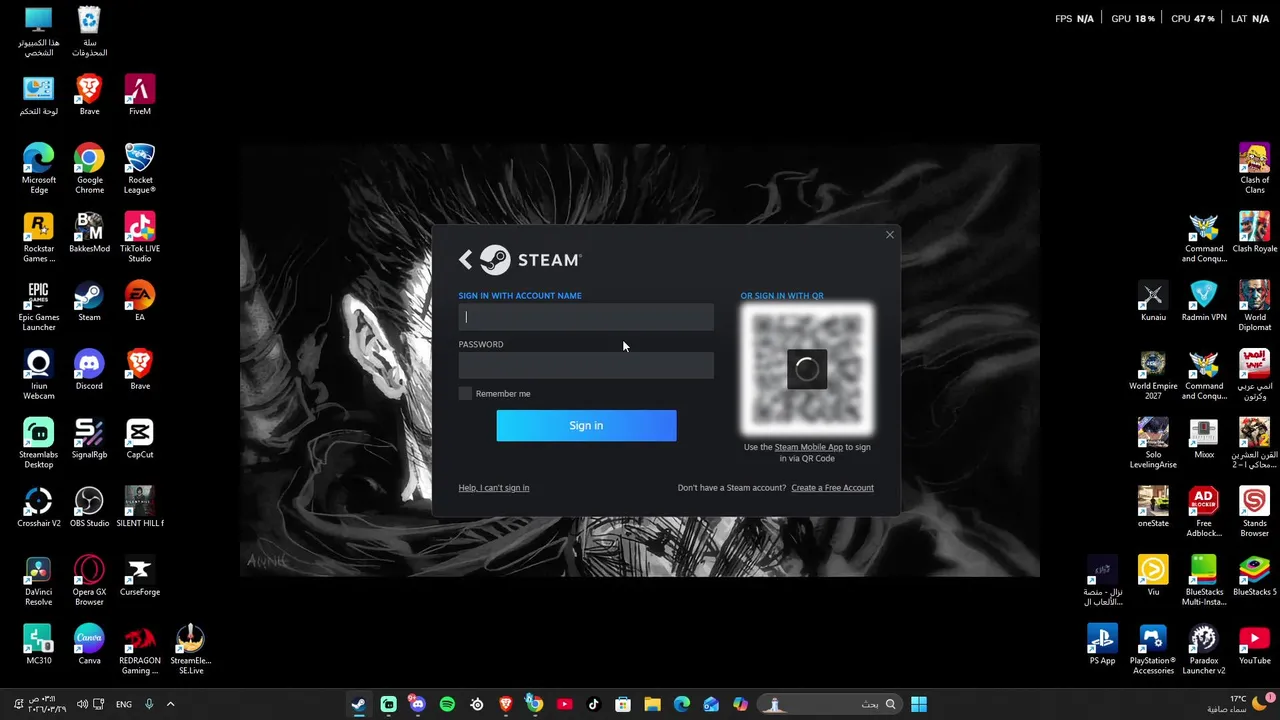Open PS App desktop icon
Screen dimensions: 1280x720
tap(1102, 643)
